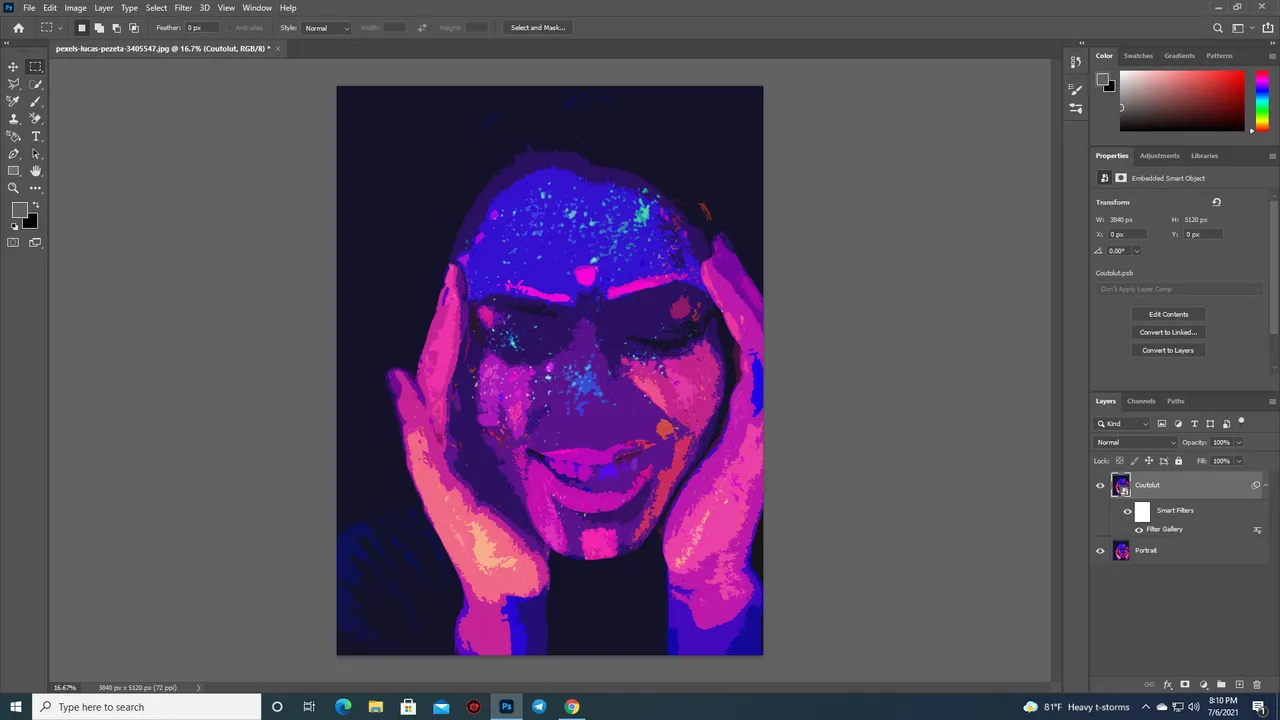Hide the Portrait layer
Screen dimensions: 1280x720
[1100, 551]
